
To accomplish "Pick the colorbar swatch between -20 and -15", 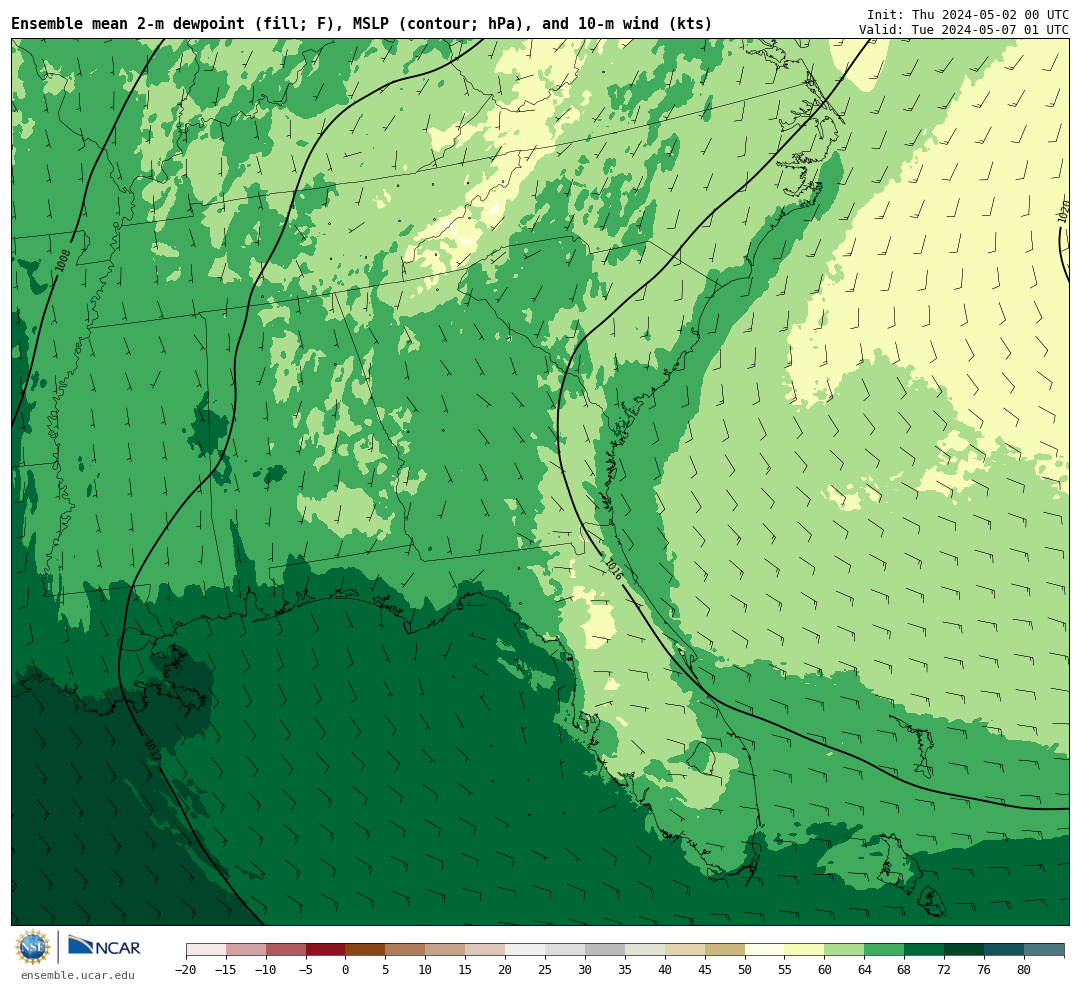I will tap(206, 950).
